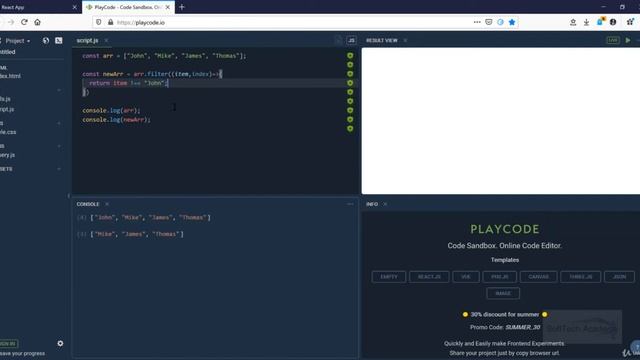640x360 pixels.
Task: Choose the EMPTY template
Action: point(389,277)
